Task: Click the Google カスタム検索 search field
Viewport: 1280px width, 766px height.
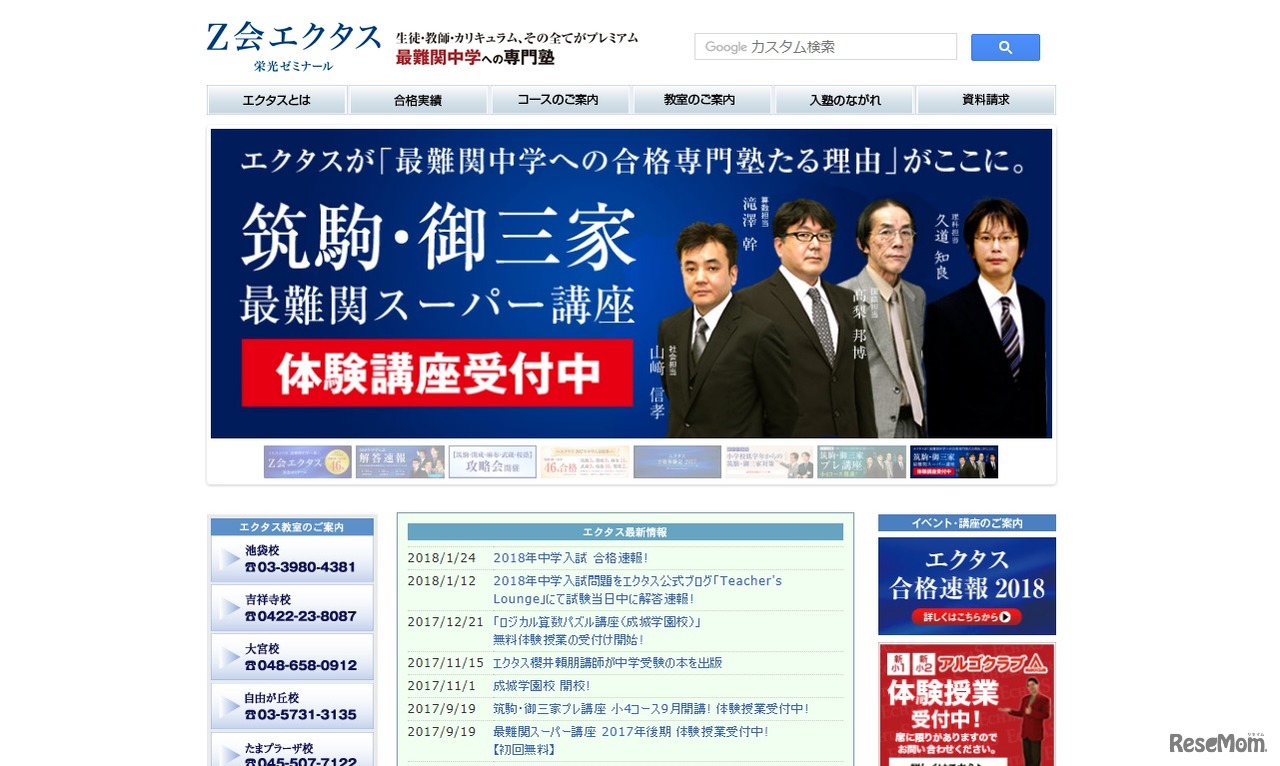Action: pyautogui.click(x=824, y=46)
